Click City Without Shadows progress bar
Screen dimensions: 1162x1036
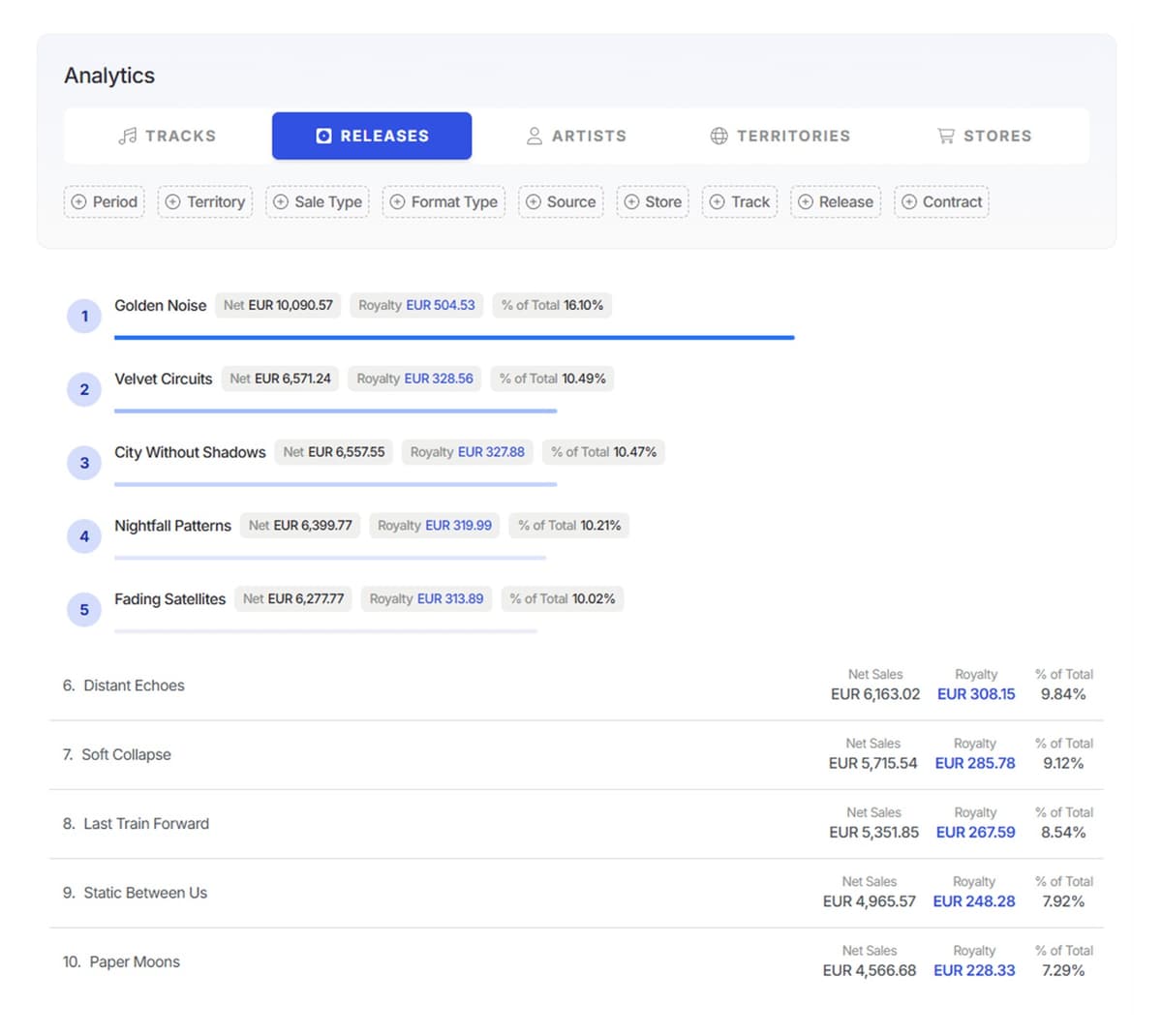pyautogui.click(x=335, y=484)
